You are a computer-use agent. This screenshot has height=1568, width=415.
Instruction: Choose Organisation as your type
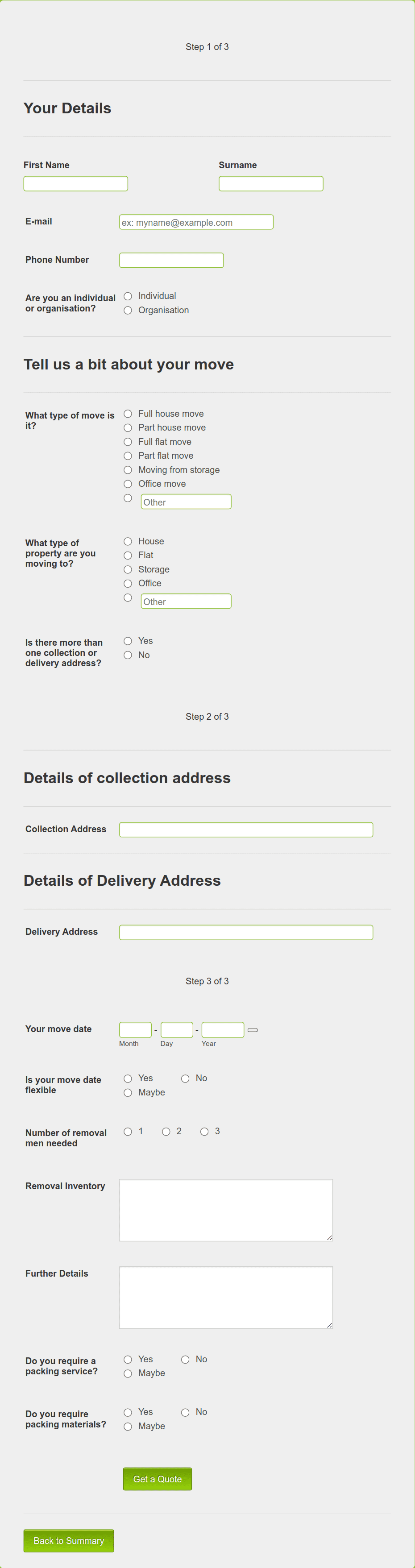pos(128,311)
